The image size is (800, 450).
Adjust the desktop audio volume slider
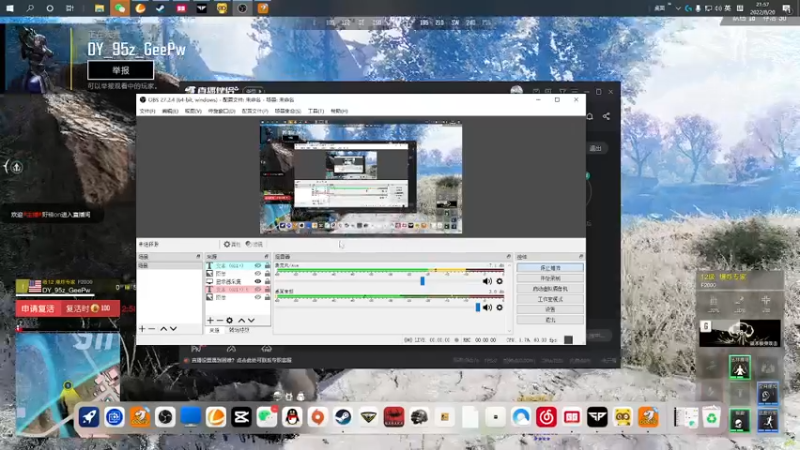point(478,307)
